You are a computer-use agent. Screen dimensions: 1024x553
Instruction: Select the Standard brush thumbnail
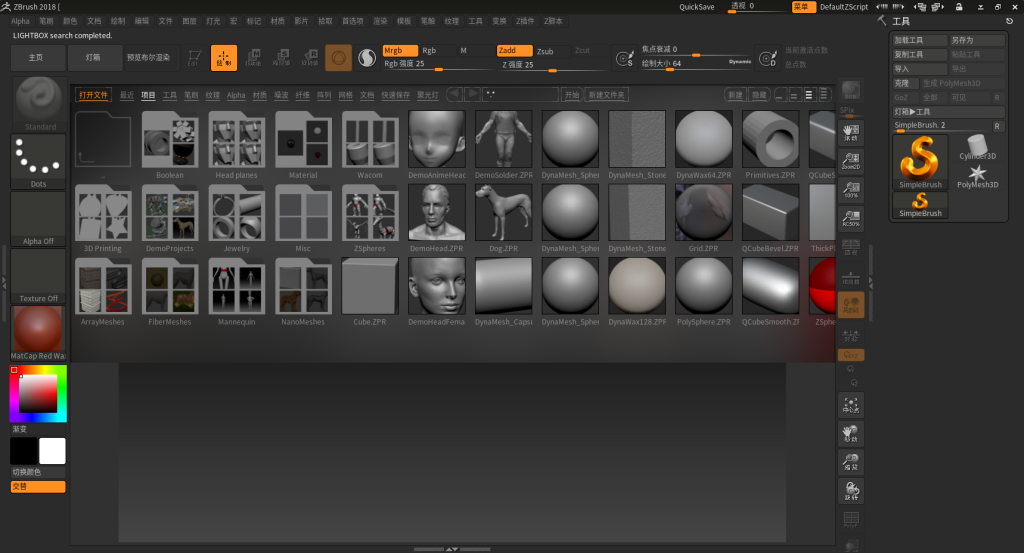[x=40, y=101]
